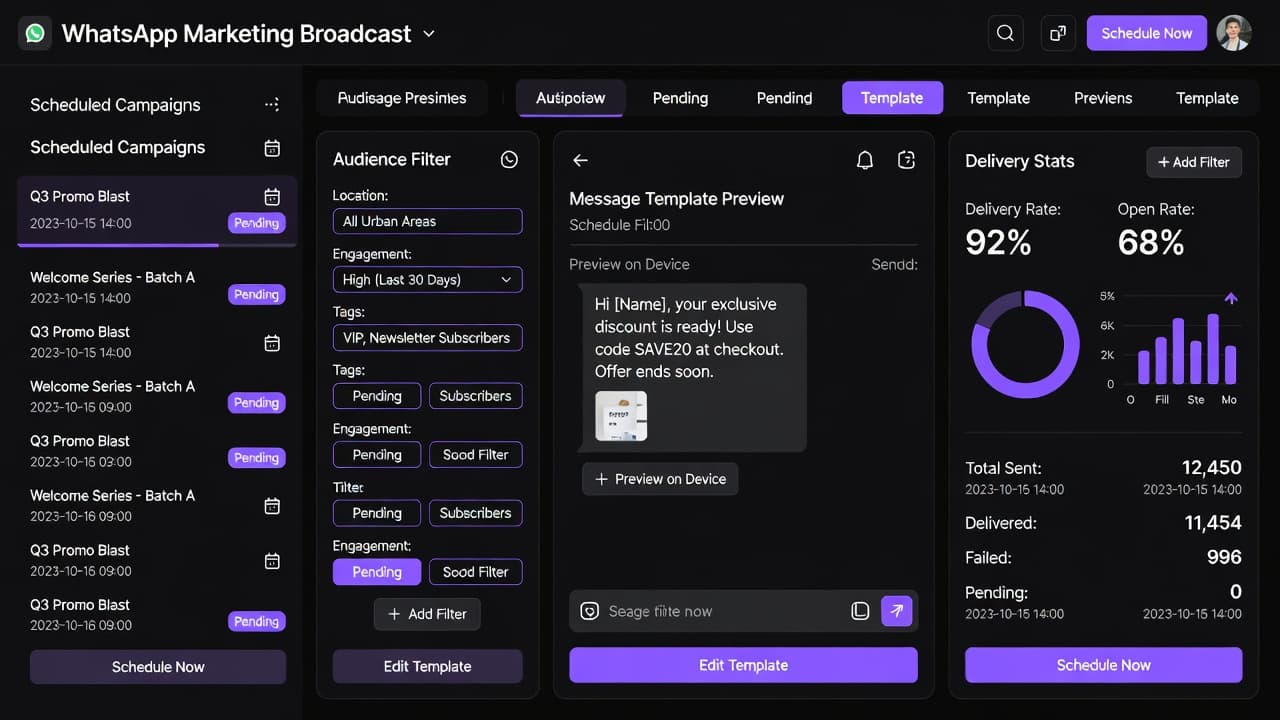
Task: Click the delivery rate donut chart
Action: 1025,345
